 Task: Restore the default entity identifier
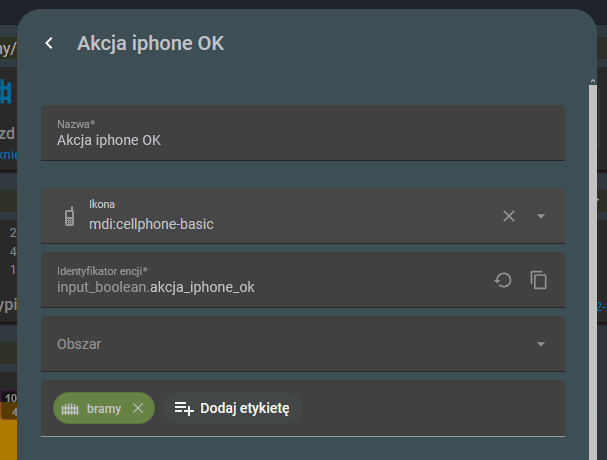(504, 280)
